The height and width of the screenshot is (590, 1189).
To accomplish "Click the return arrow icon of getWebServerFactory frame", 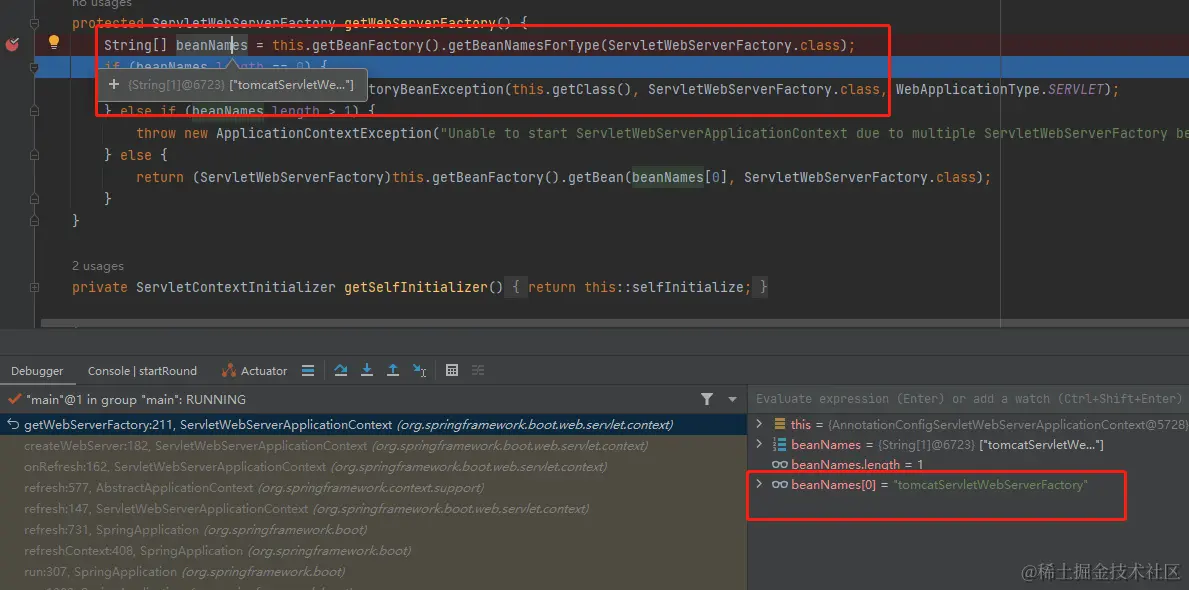I will [x=14, y=425].
